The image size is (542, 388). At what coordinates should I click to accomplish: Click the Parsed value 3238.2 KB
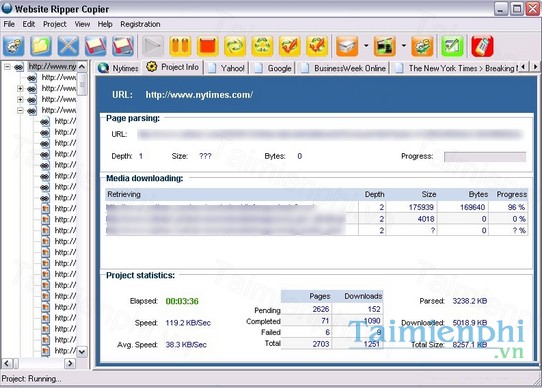(470, 301)
